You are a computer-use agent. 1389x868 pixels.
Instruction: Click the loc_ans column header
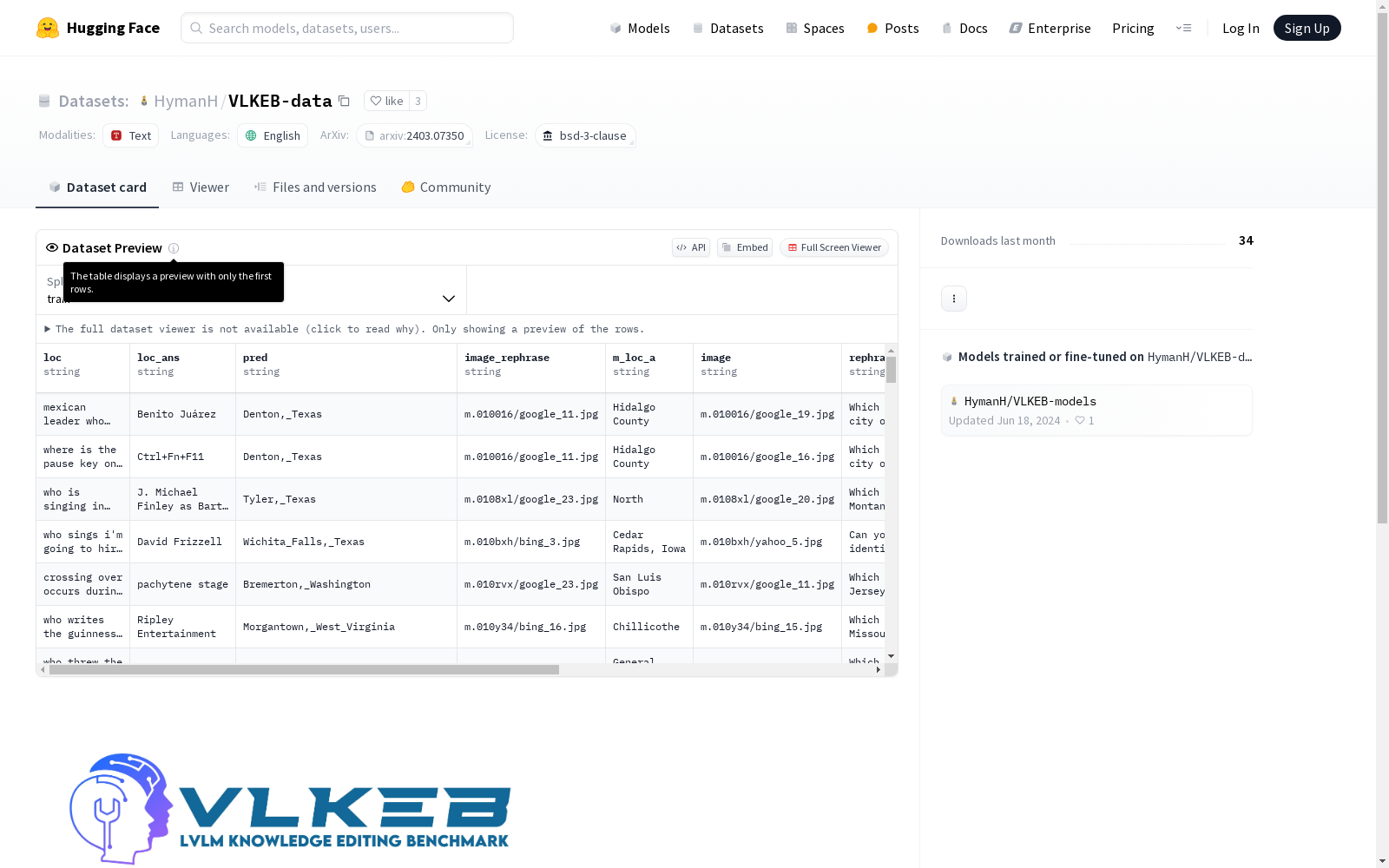coord(182,368)
